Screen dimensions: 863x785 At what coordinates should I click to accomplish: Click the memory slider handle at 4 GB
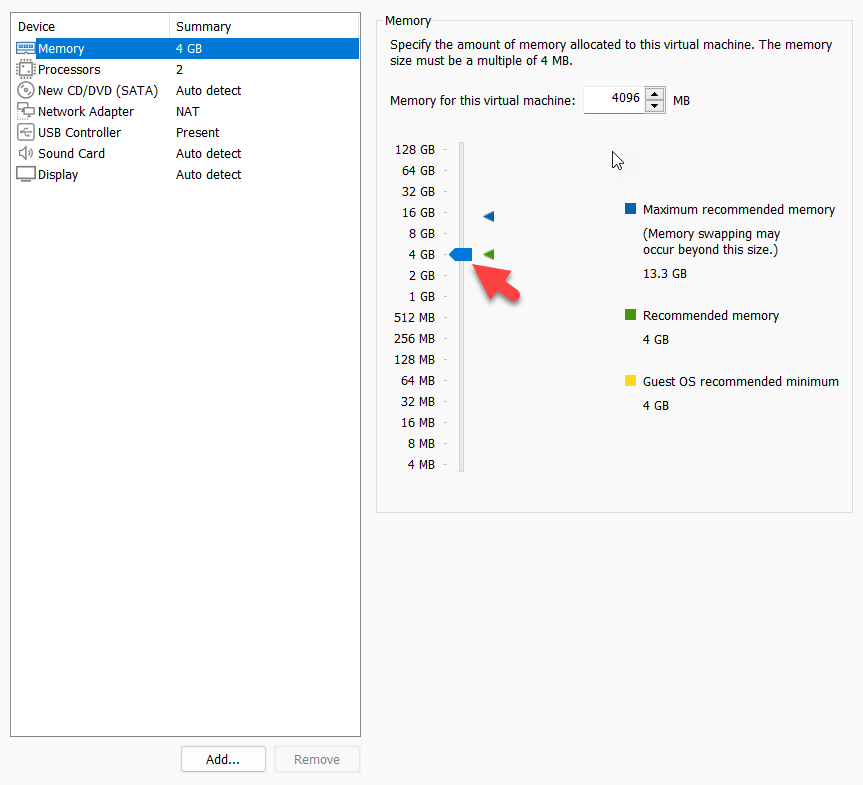pyautogui.click(x=461, y=254)
